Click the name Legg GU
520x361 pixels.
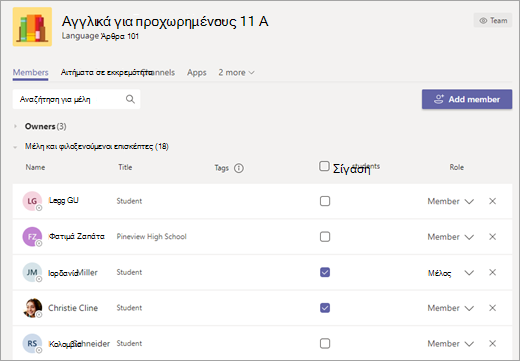click(64, 200)
